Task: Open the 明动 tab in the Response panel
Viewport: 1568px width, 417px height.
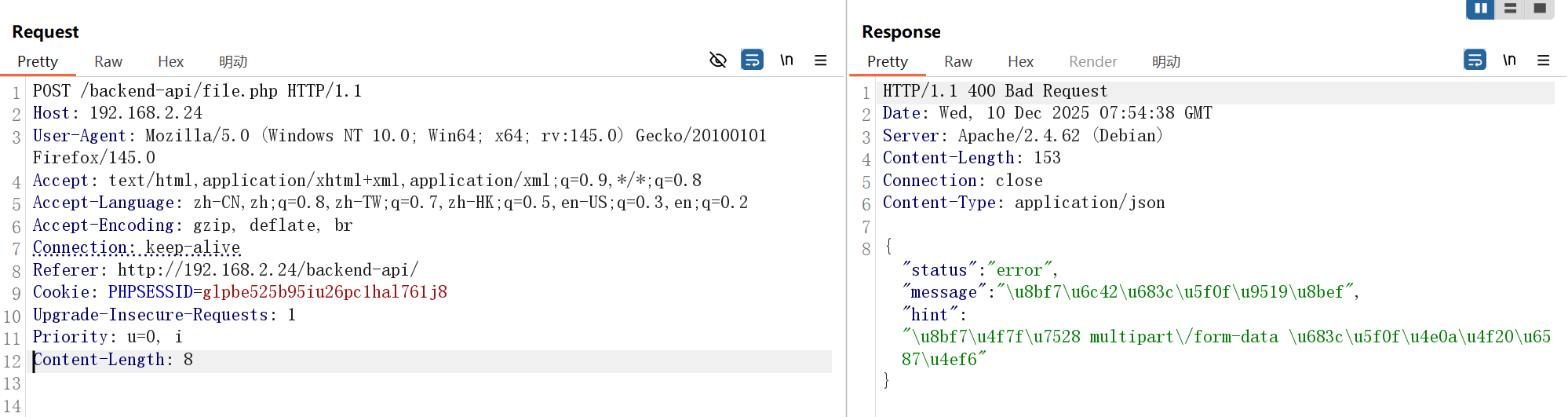Action: point(1165,62)
